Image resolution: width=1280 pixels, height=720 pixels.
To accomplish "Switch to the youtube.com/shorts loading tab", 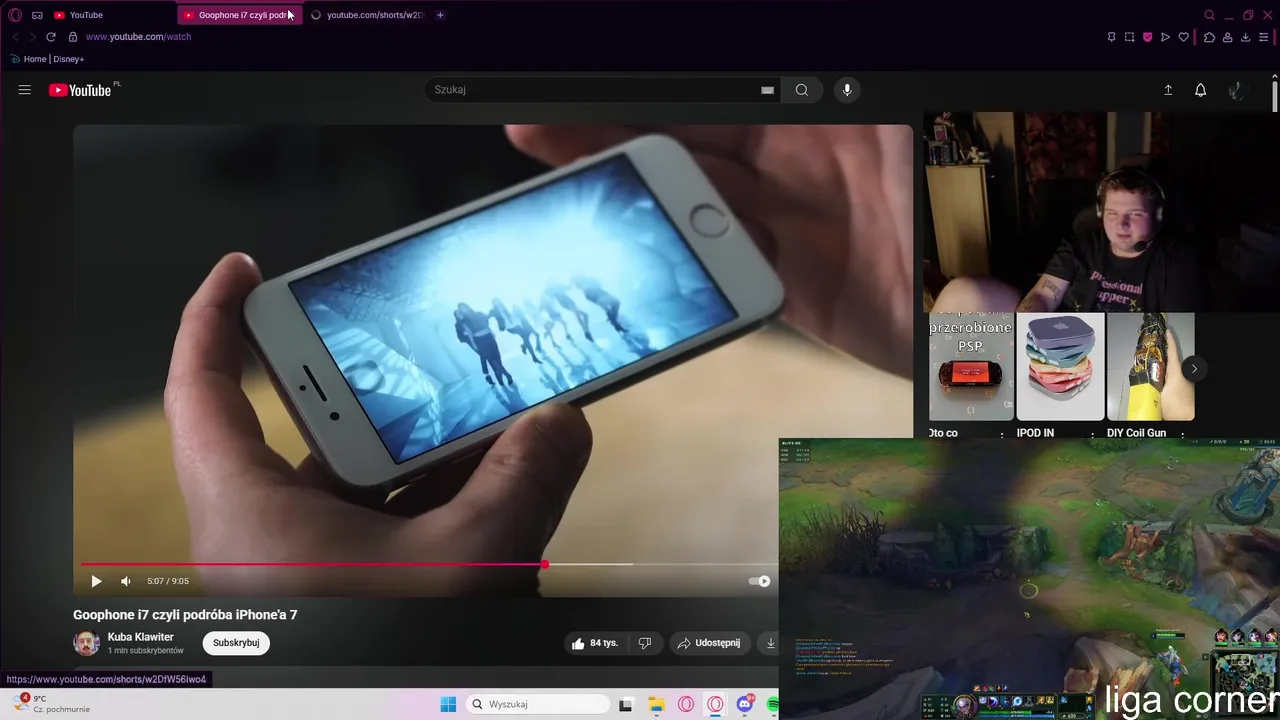I will click(x=366, y=15).
